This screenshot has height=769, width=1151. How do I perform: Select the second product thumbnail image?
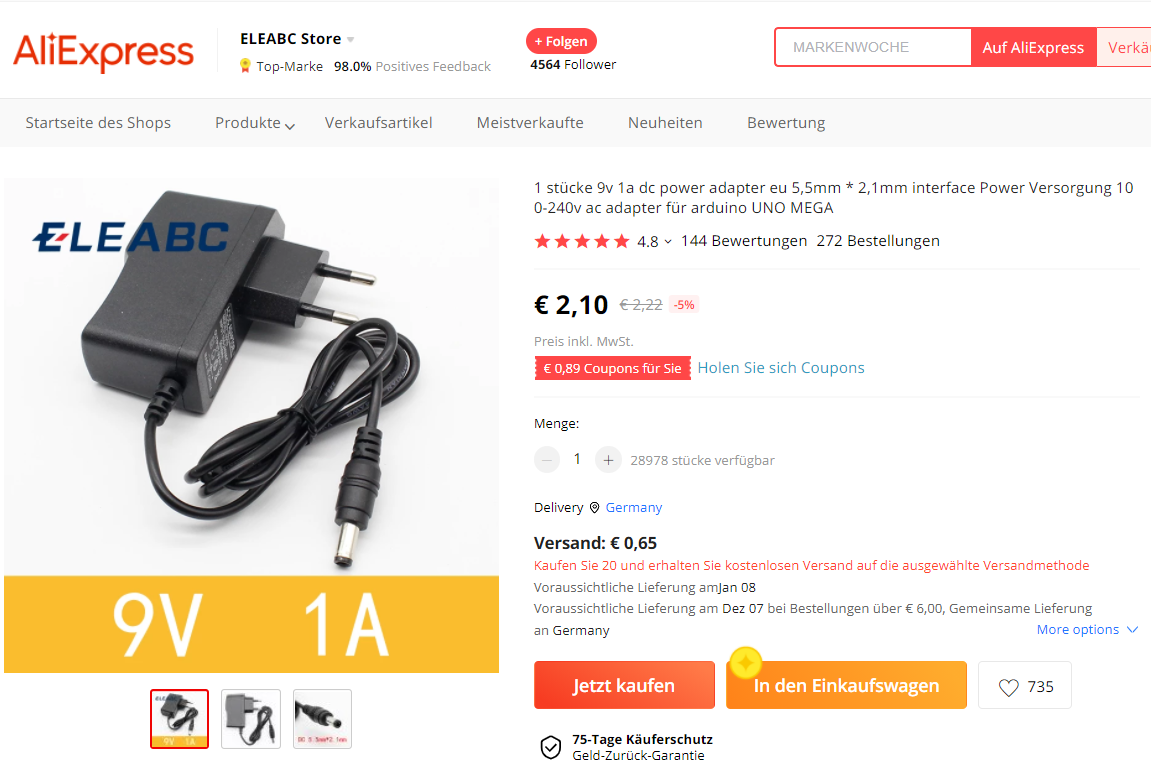[251, 719]
